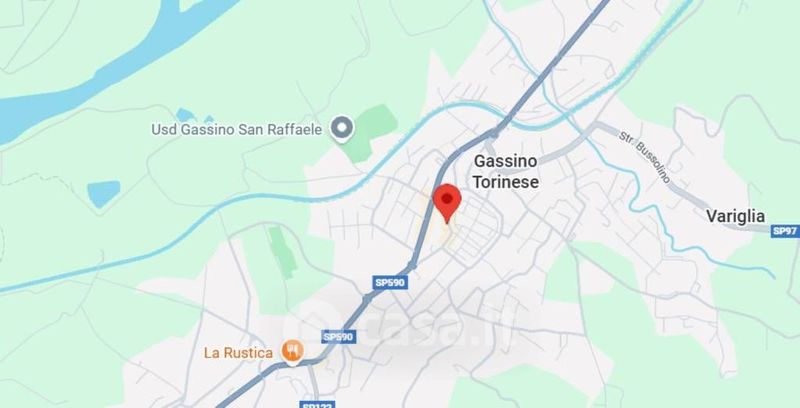Screen dimensions: 800x408
Task: Click the road badge cut off at bottom edge
Action: tap(317, 405)
